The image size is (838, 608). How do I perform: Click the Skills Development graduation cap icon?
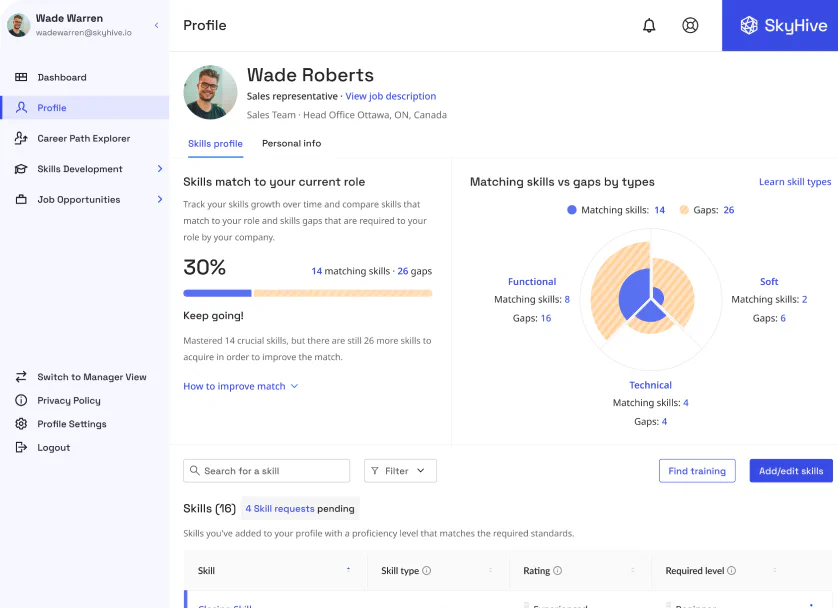pyautogui.click(x=21, y=169)
